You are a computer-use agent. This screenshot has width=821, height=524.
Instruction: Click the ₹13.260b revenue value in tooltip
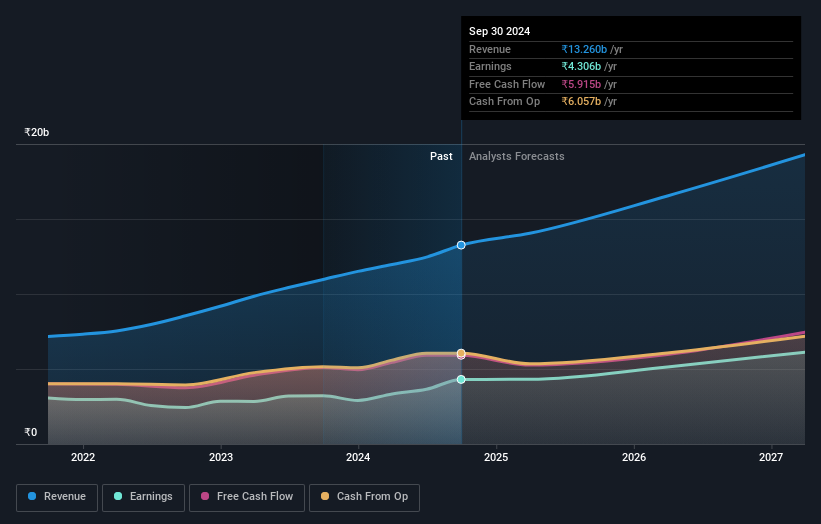point(584,49)
